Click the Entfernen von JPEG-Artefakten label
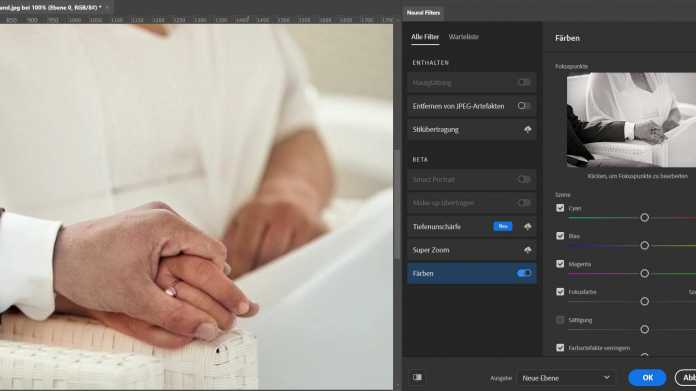This screenshot has height=391, width=696. click(458, 107)
